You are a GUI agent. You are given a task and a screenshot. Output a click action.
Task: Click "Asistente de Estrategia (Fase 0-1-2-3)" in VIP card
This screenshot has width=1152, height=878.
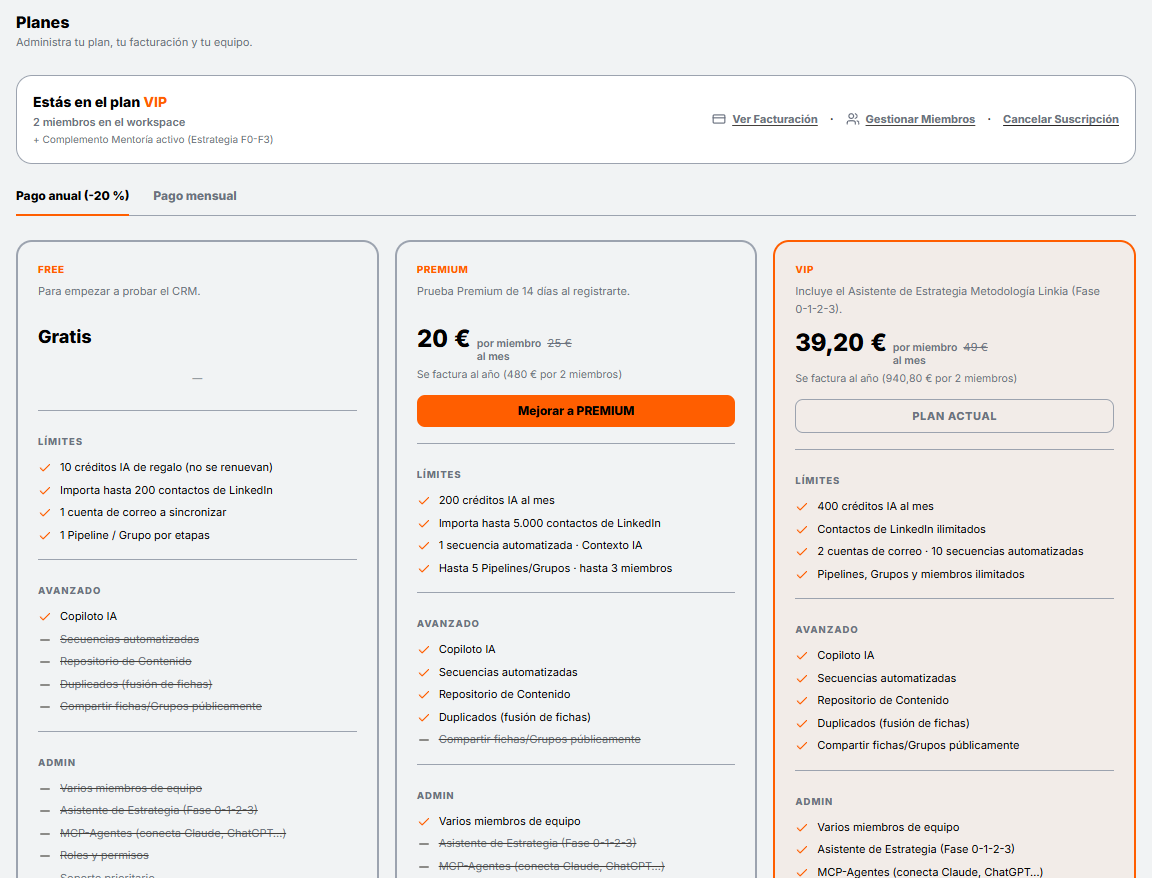point(916,849)
